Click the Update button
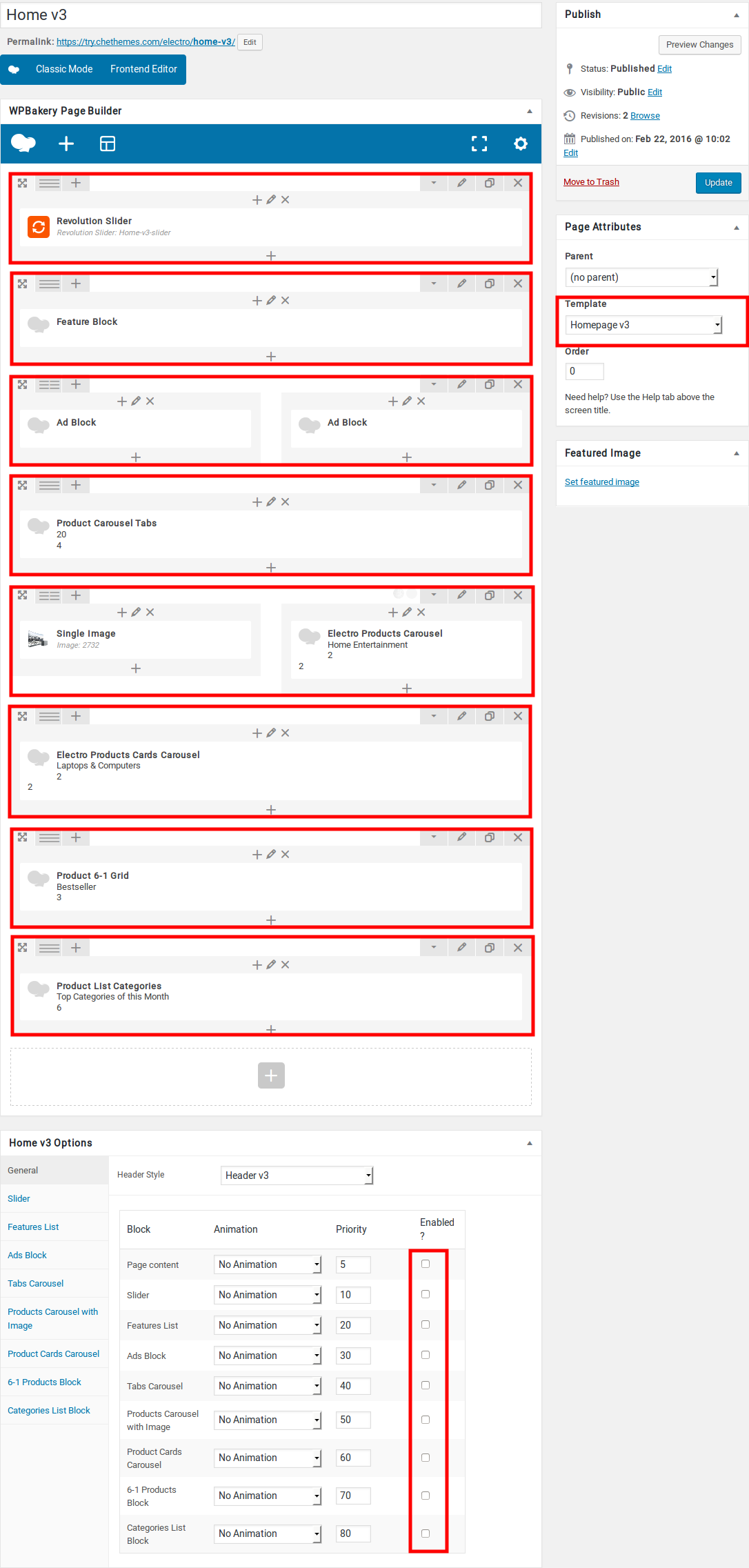Screen dimensions: 749x1568 [x=718, y=183]
